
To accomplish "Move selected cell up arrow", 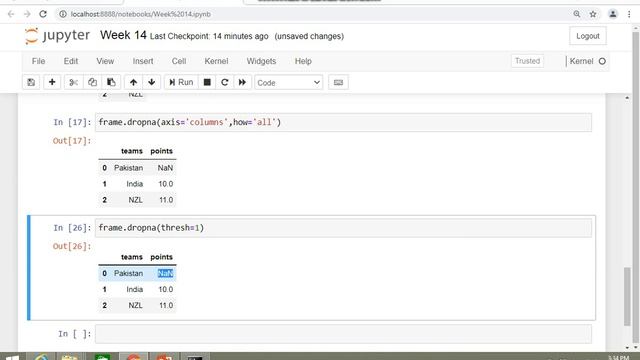I will pyautogui.click(x=133, y=82).
